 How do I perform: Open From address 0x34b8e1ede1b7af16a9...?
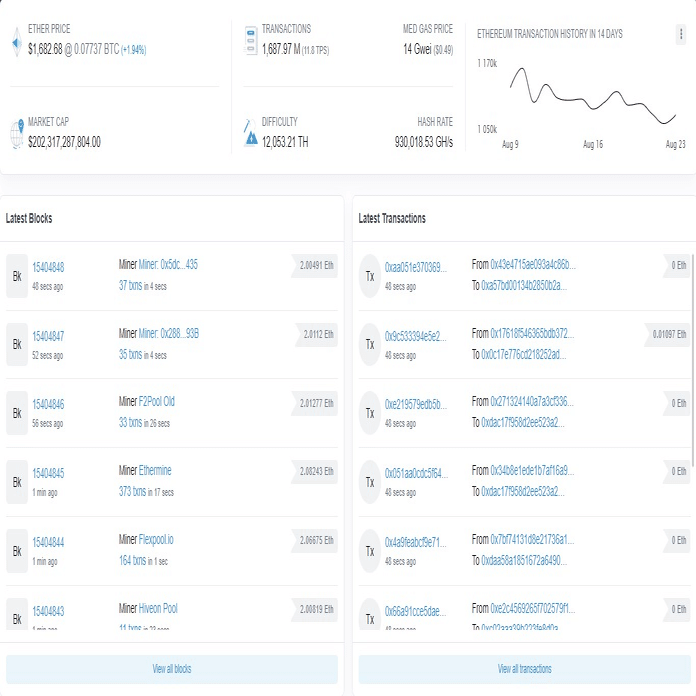coord(532,470)
